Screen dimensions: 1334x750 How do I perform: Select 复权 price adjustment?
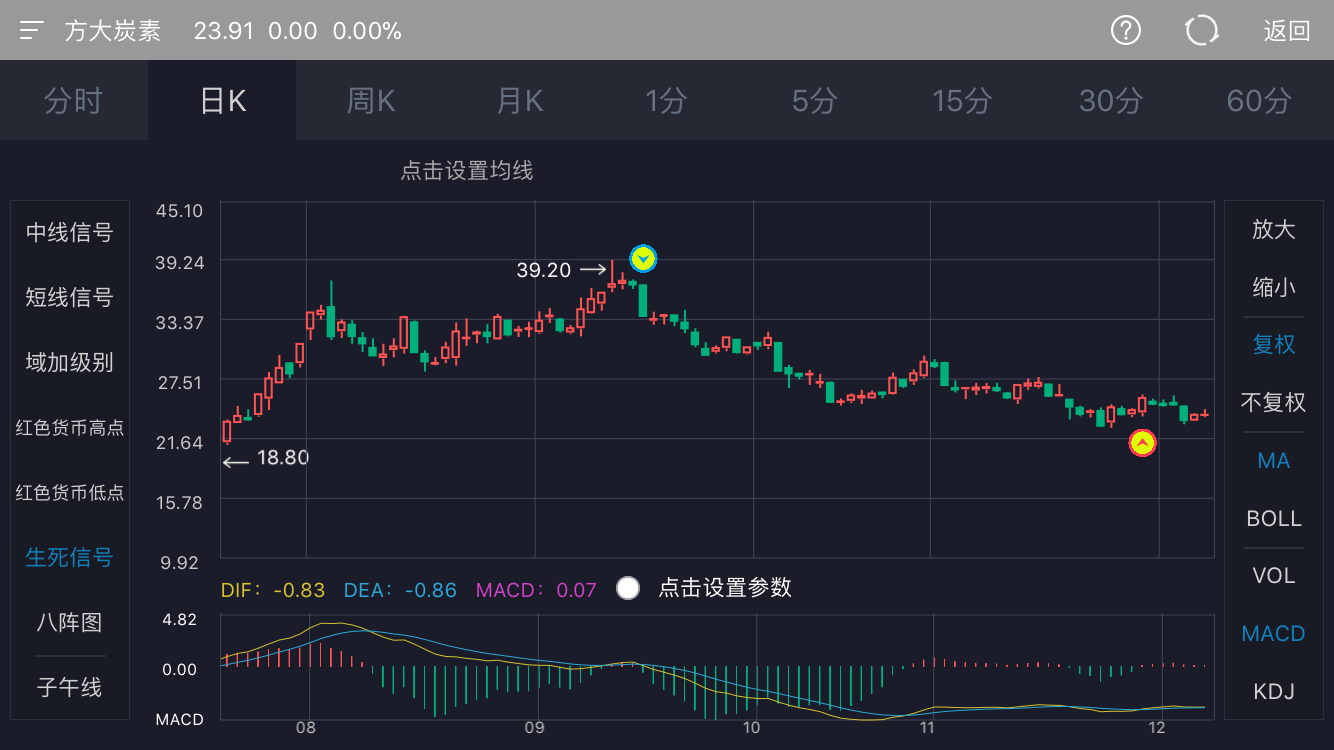coord(1274,344)
